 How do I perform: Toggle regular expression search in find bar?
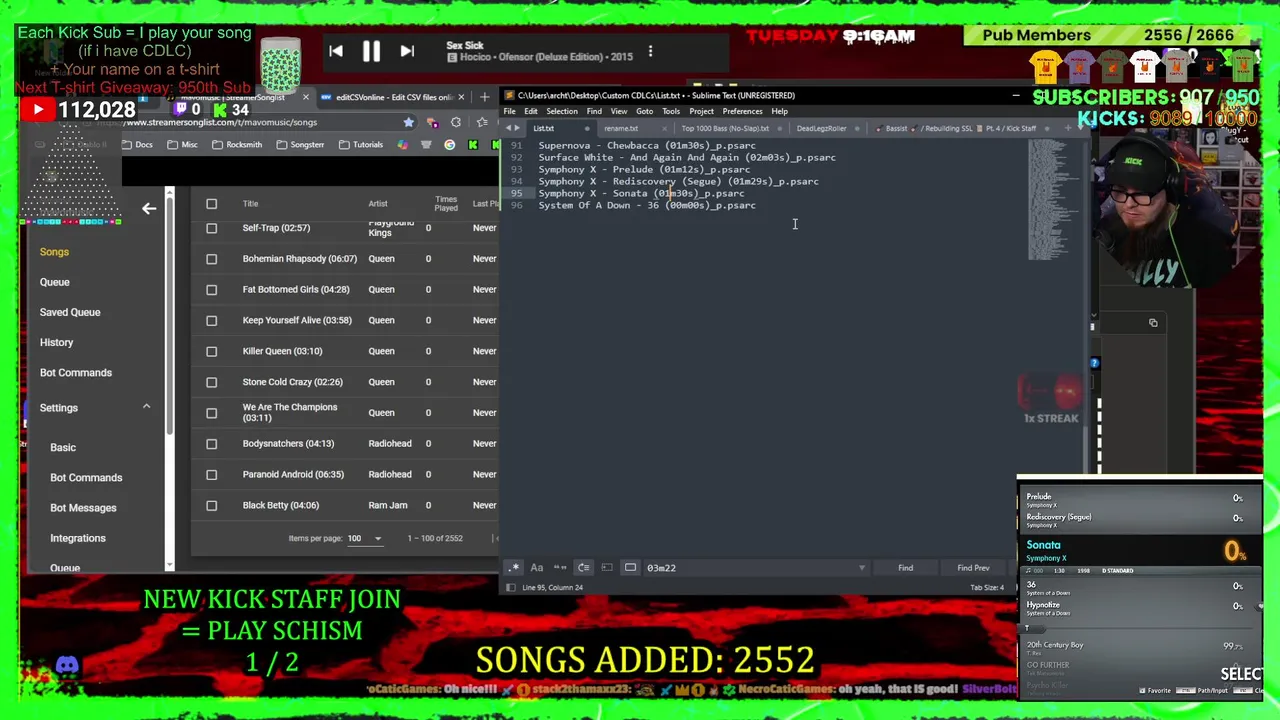click(x=513, y=568)
